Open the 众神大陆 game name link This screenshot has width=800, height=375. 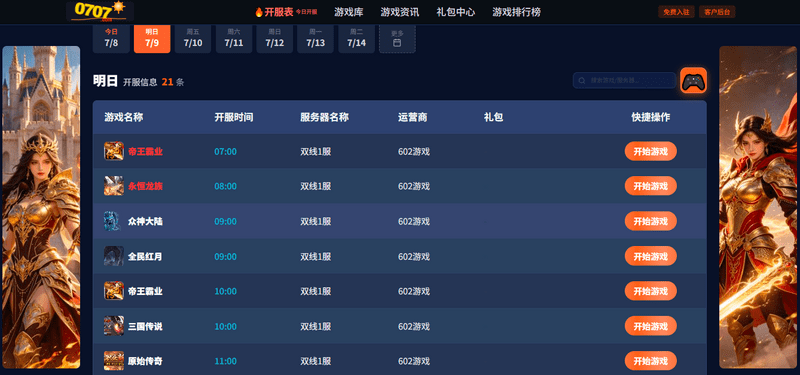coord(145,221)
